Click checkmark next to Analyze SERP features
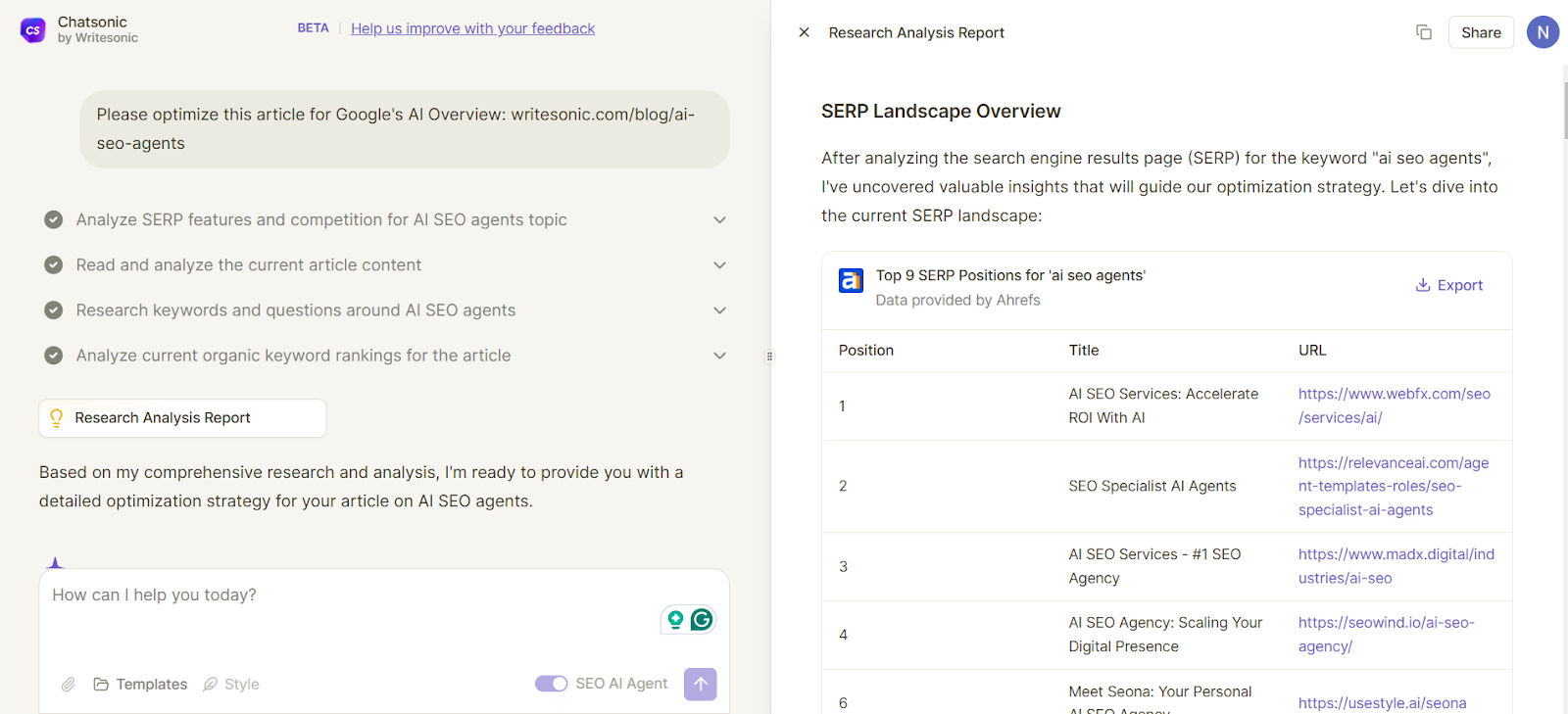 pos(54,219)
